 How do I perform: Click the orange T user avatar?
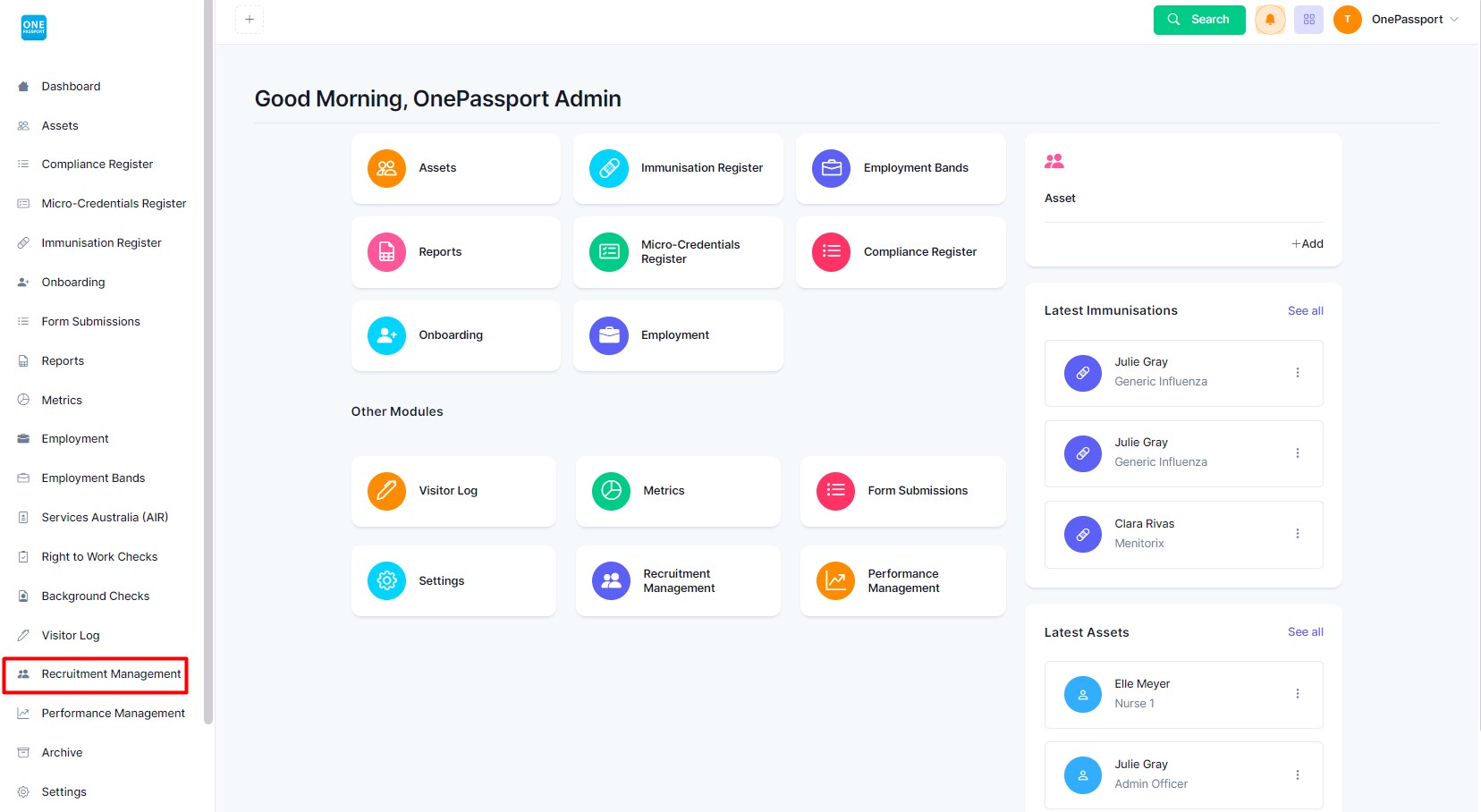[1347, 20]
